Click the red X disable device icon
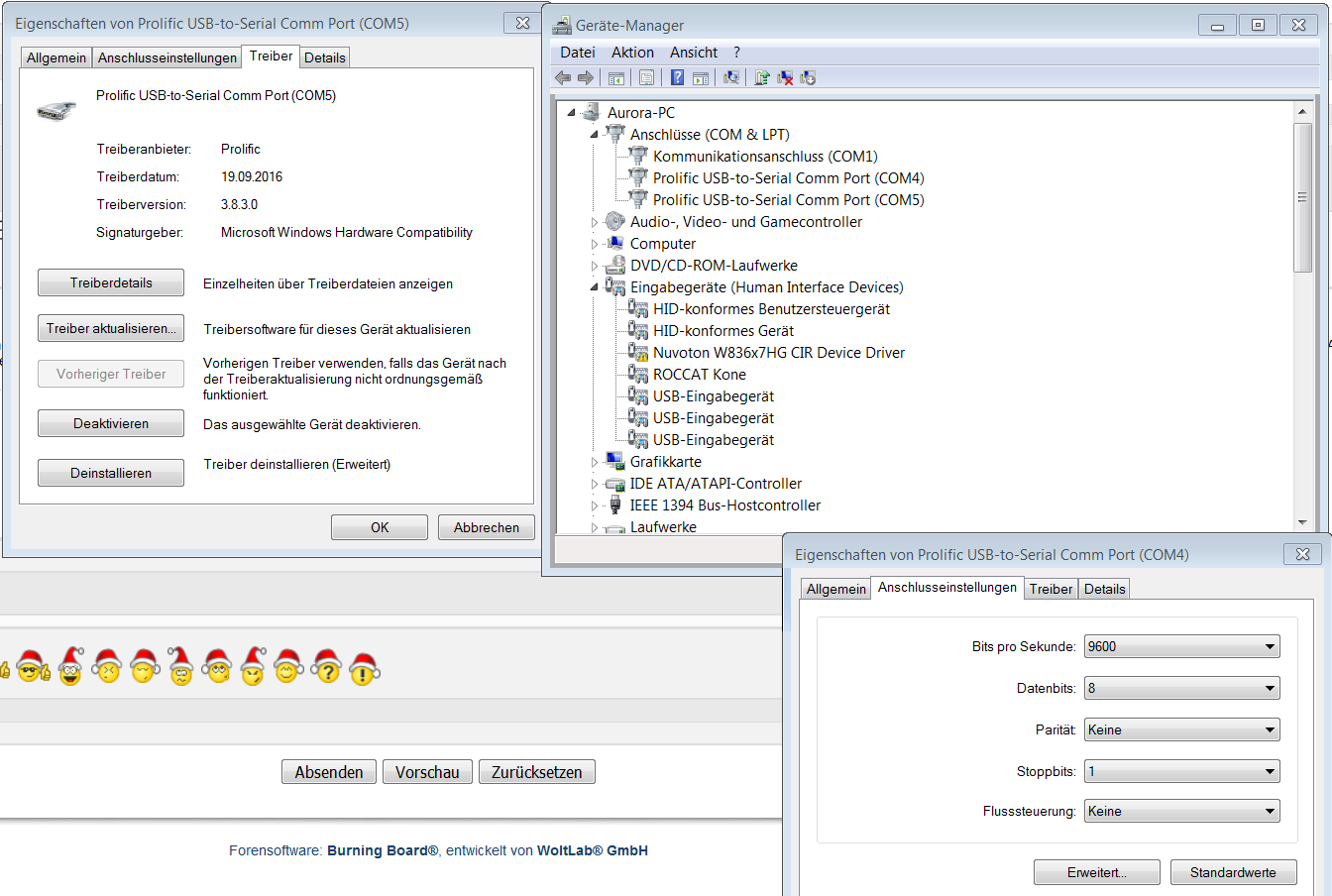1332x896 pixels. coord(785,77)
